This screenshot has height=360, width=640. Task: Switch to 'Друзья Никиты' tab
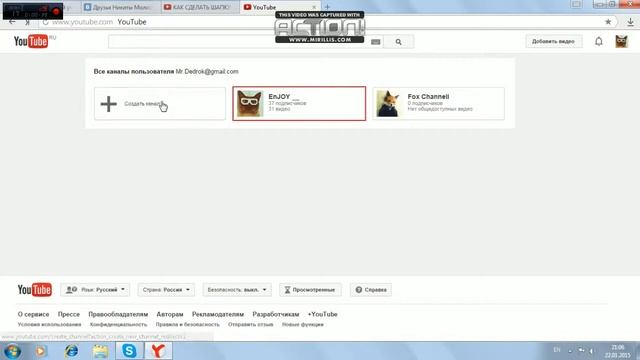pyautogui.click(x=120, y=7)
